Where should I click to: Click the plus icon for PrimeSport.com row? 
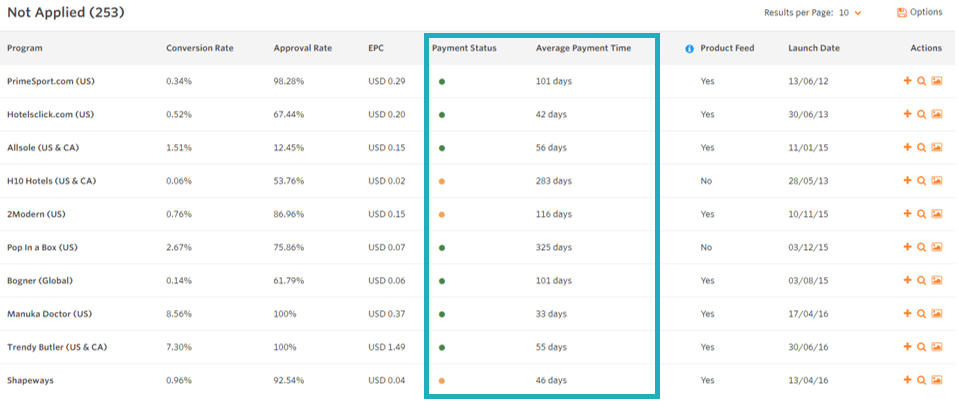click(906, 81)
